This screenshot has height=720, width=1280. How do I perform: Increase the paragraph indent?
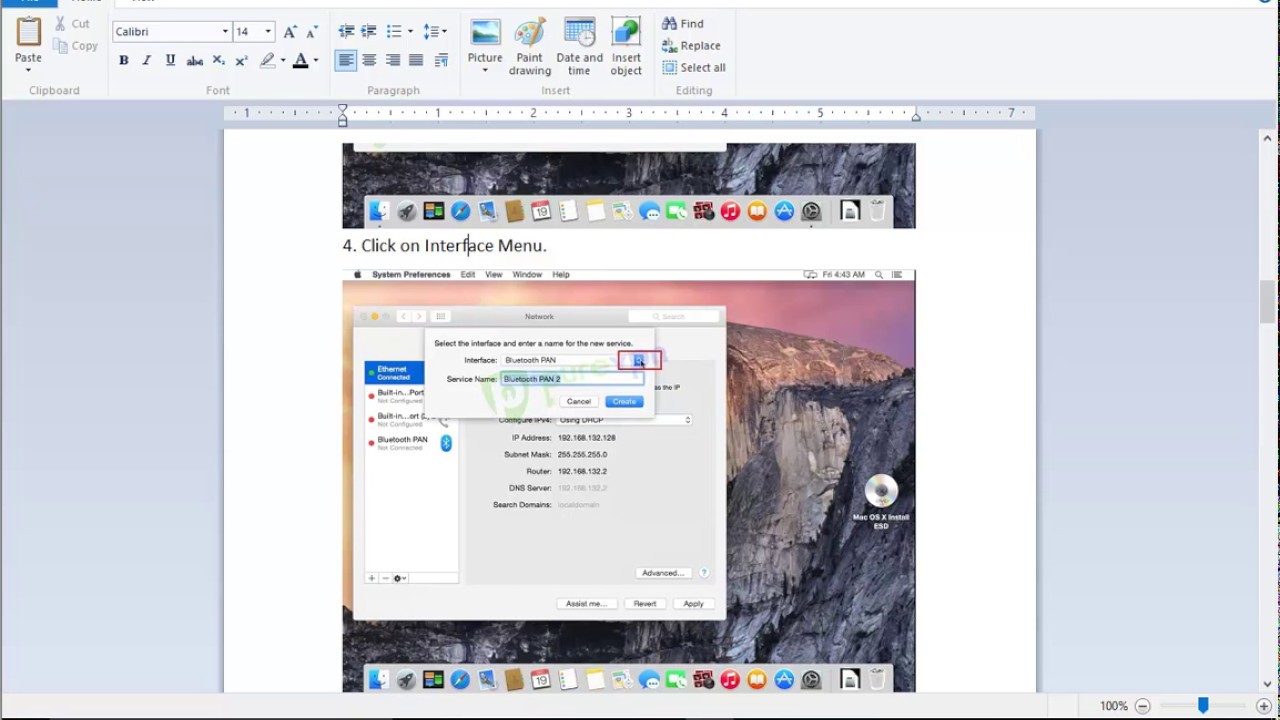point(369,32)
